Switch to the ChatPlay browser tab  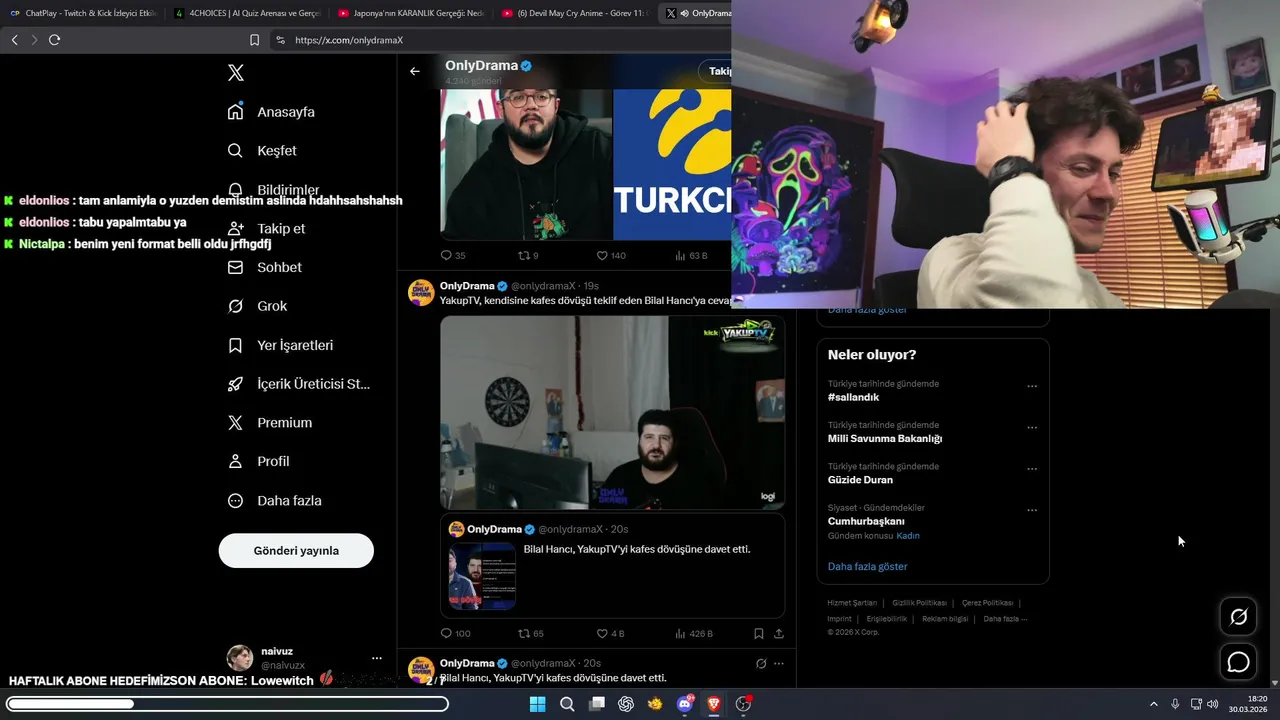coord(84,13)
